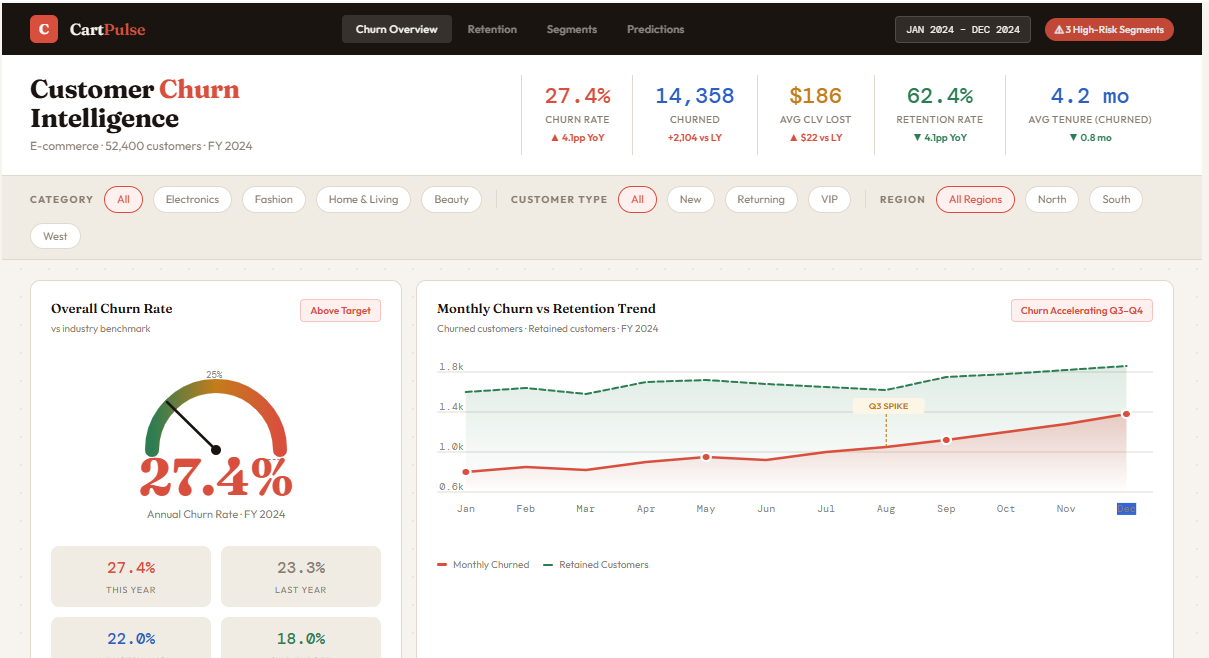1209x658 pixels.
Task: Click the Above Target badge
Action: pos(340,311)
